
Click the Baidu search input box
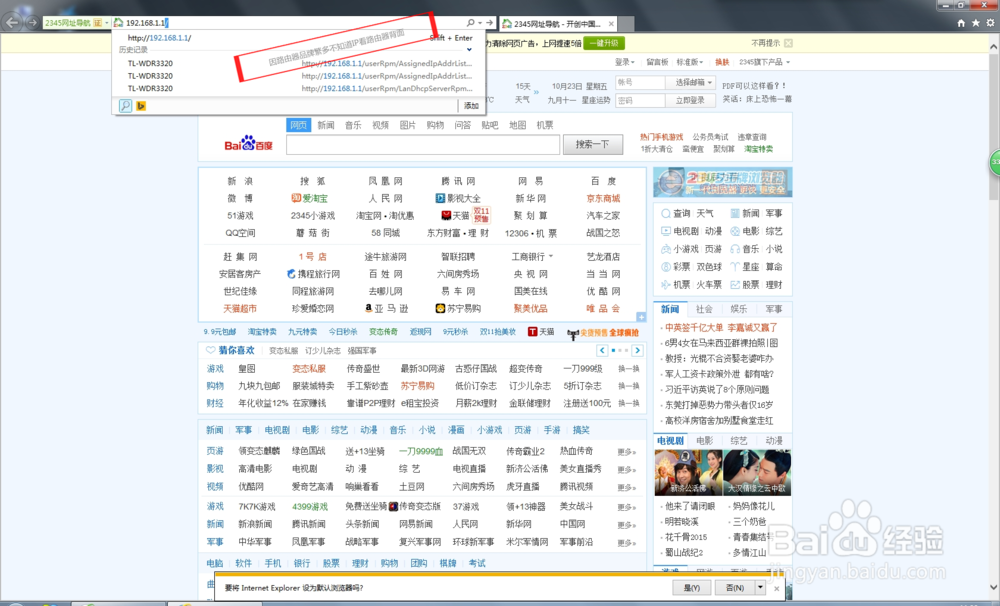[423, 145]
